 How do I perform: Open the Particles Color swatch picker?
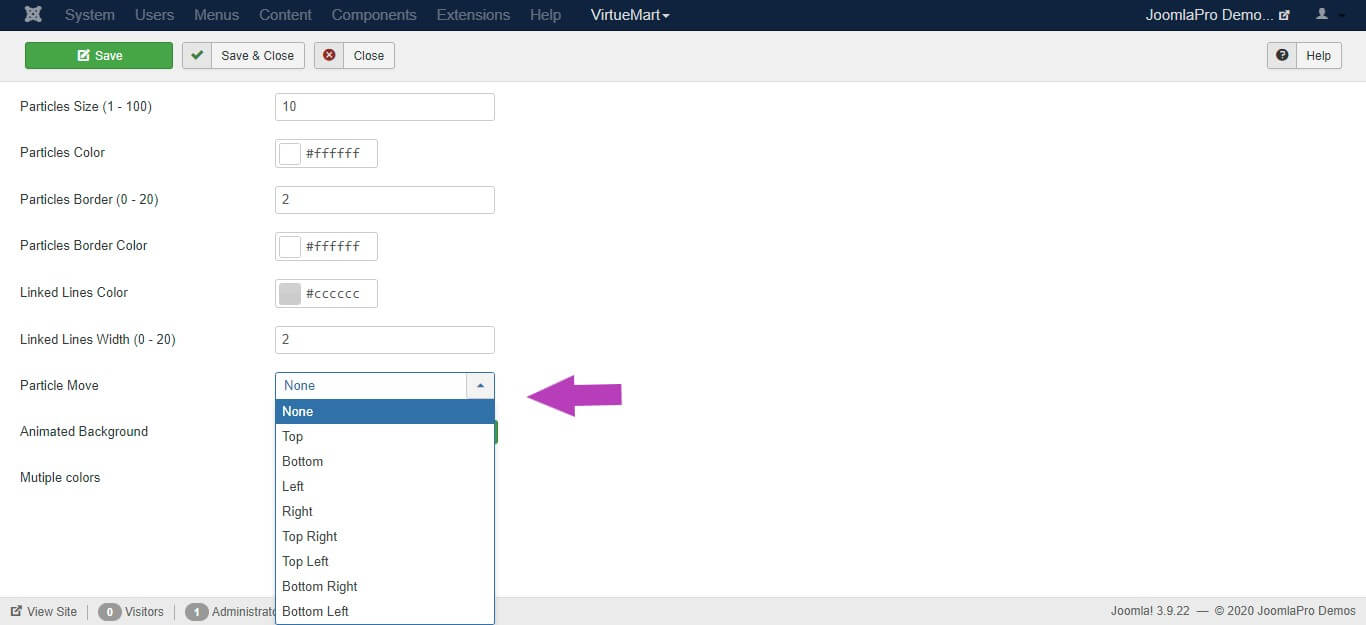(290, 154)
